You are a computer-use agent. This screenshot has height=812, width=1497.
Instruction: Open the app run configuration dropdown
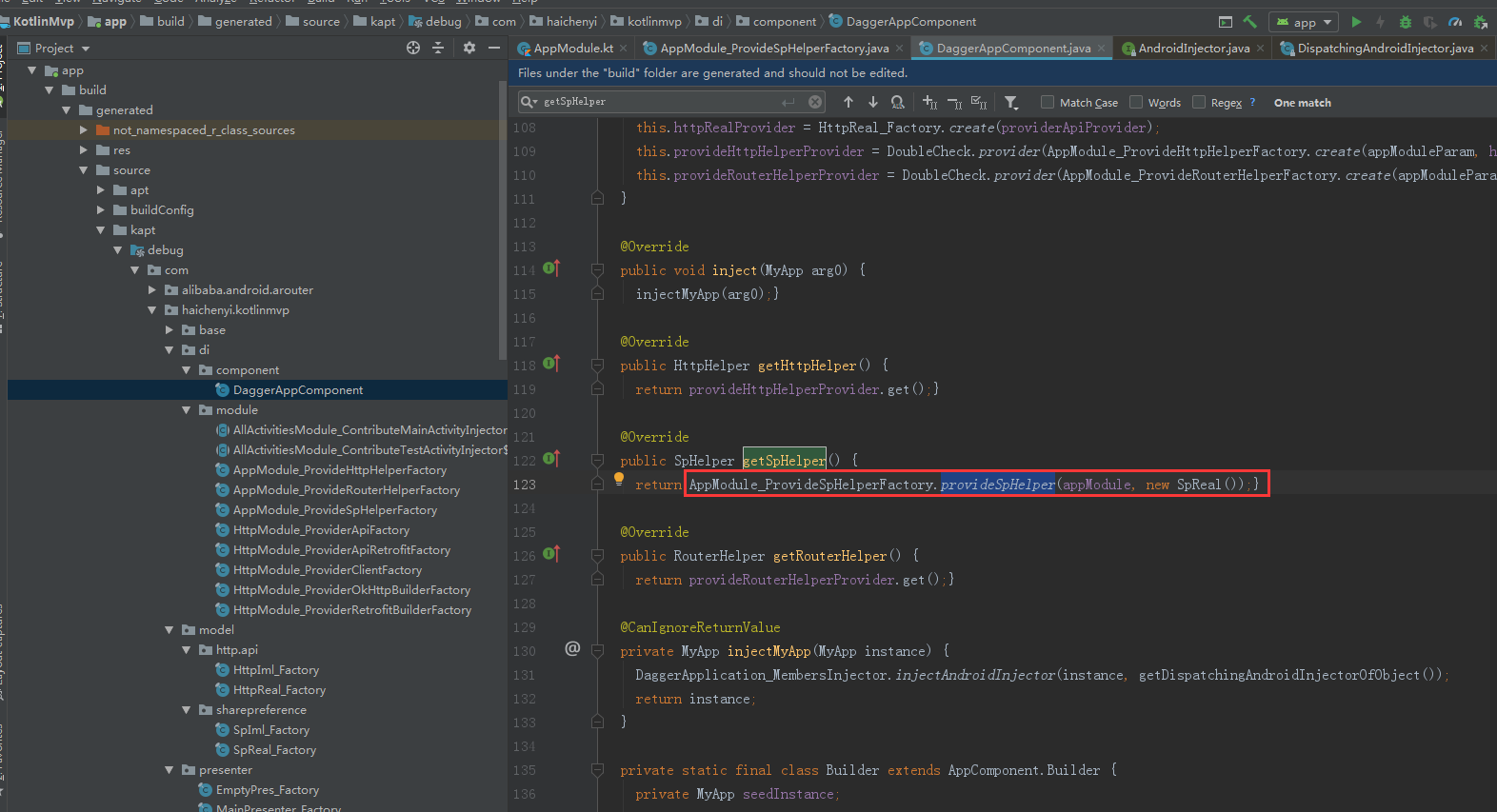pos(1304,21)
